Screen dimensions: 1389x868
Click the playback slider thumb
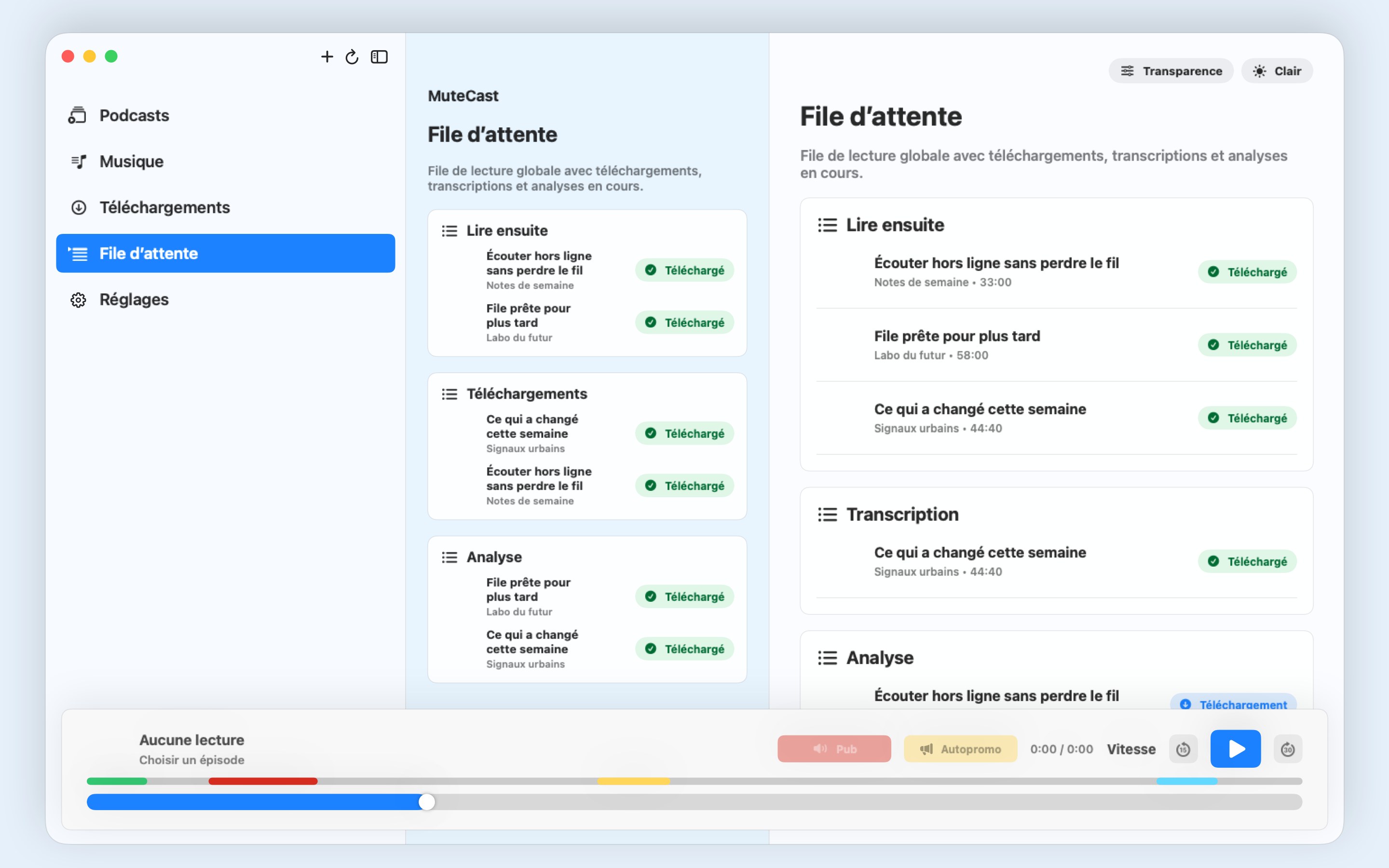tap(426, 802)
